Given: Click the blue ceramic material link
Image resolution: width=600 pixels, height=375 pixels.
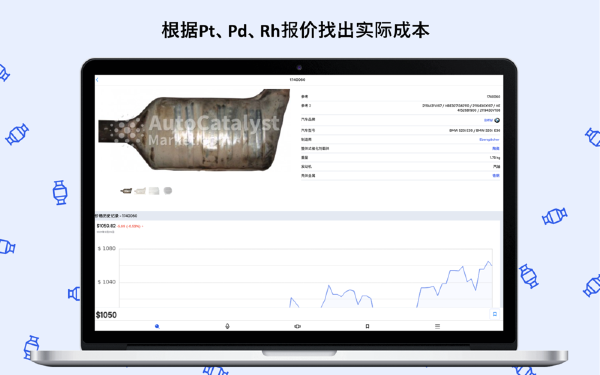Looking at the screenshot, I should (x=496, y=148).
